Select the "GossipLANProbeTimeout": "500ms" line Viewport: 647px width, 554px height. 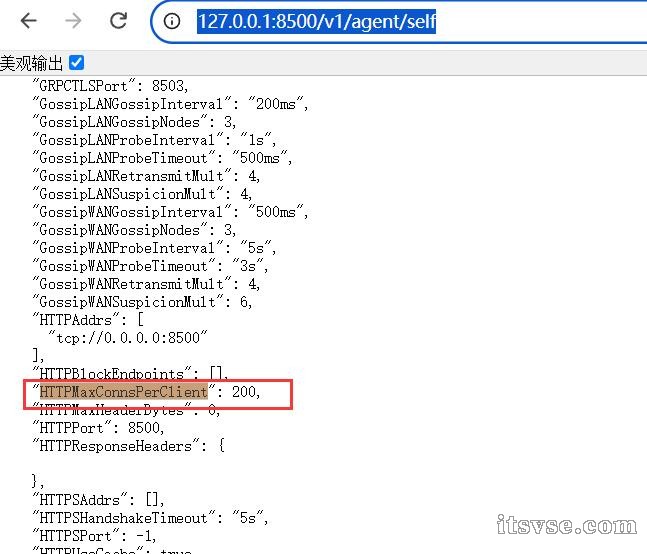click(x=163, y=158)
